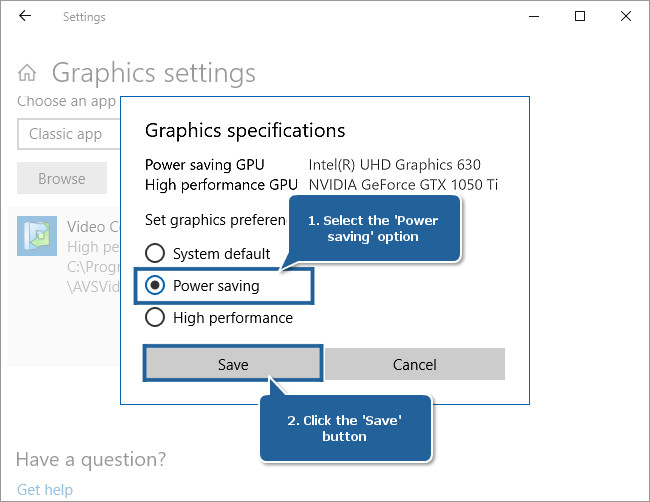Open Settings home via house icon

[x=27, y=73]
